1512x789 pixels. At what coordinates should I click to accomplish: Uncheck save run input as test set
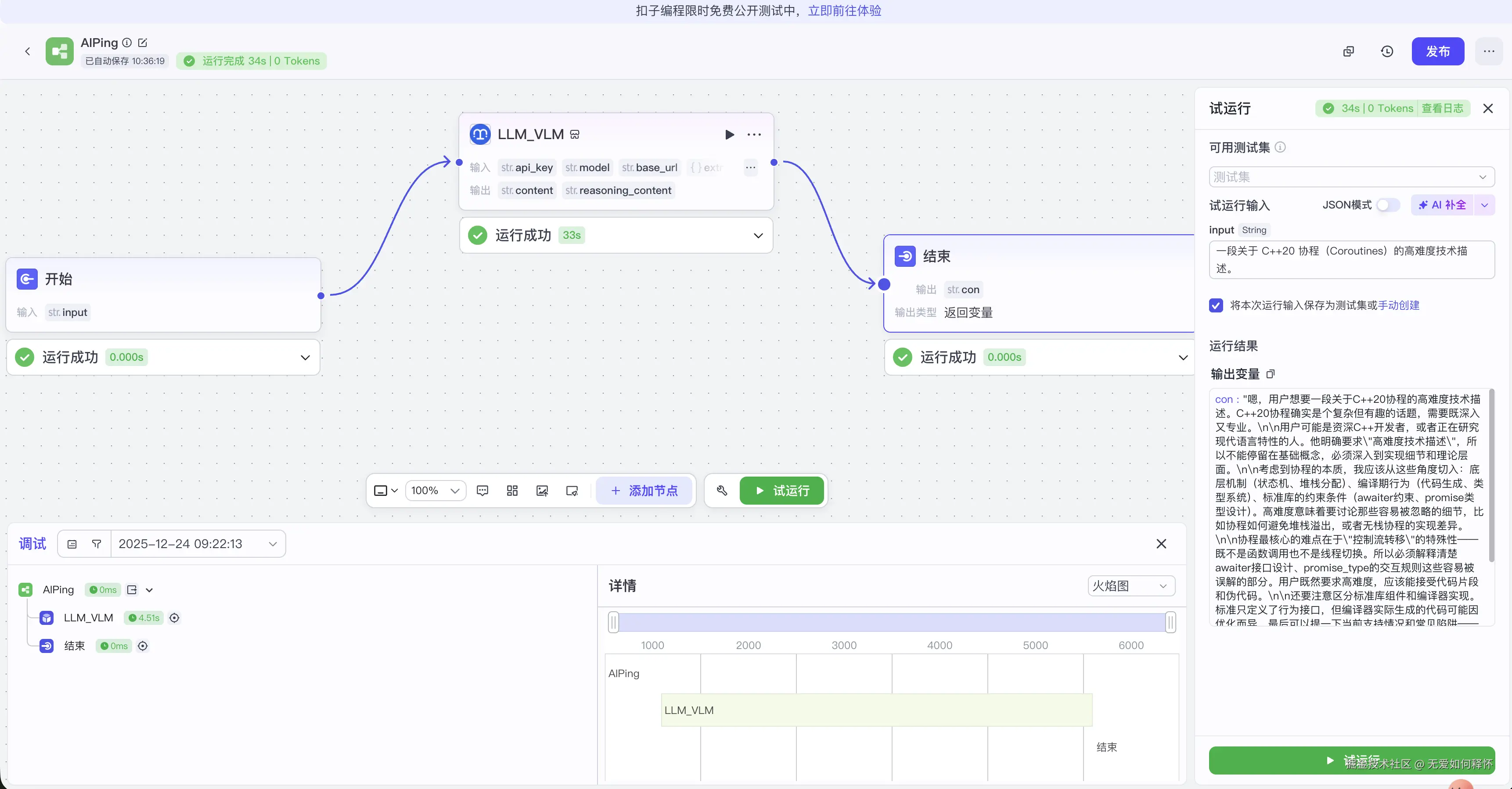pos(1216,305)
